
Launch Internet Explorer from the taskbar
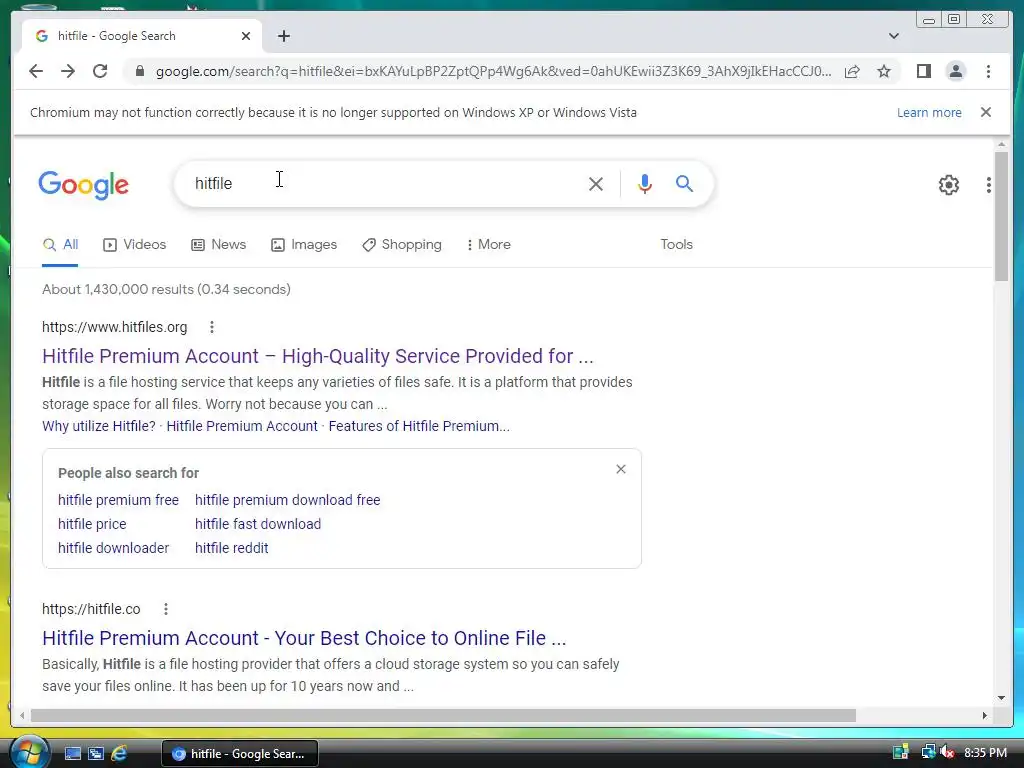(119, 754)
